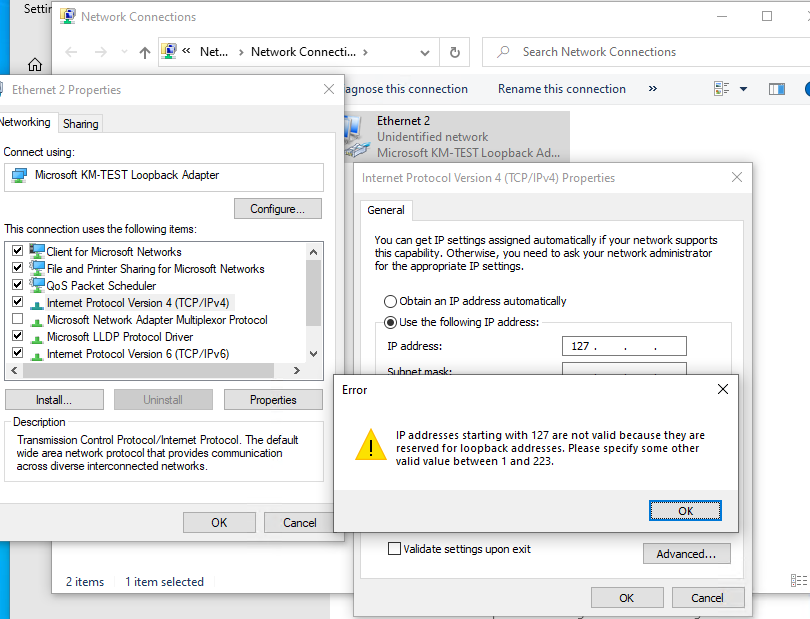Show additional commands overflow chevron
The height and width of the screenshot is (619, 810).
pos(653,89)
